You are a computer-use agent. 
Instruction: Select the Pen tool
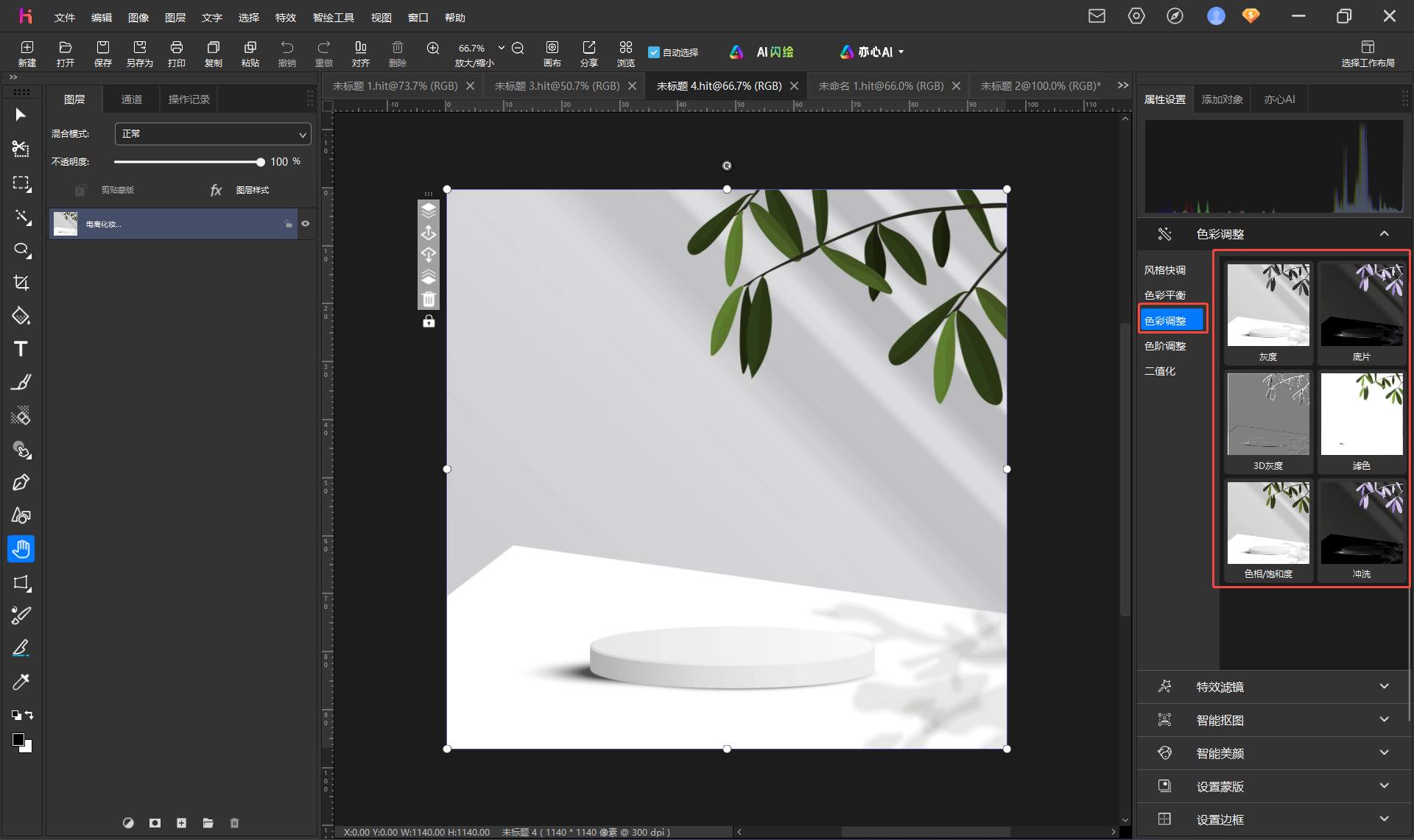point(21,482)
